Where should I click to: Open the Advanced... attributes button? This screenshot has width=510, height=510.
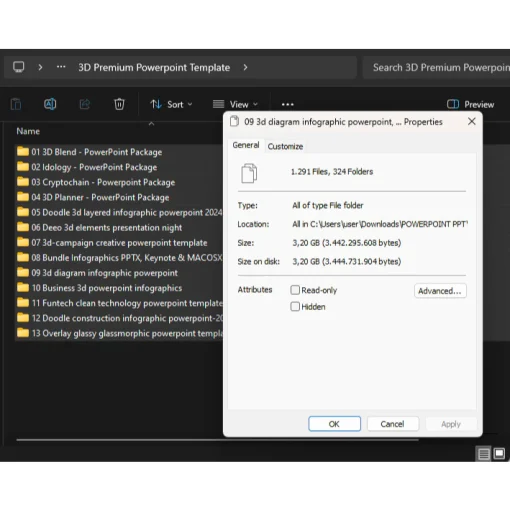[440, 291]
